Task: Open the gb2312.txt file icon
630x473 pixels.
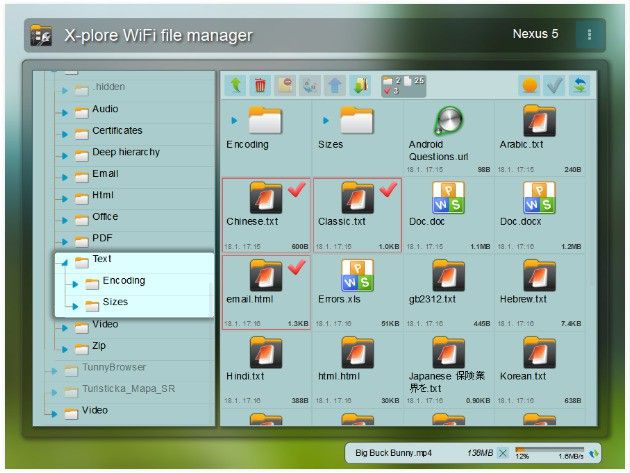Action: click(x=448, y=275)
